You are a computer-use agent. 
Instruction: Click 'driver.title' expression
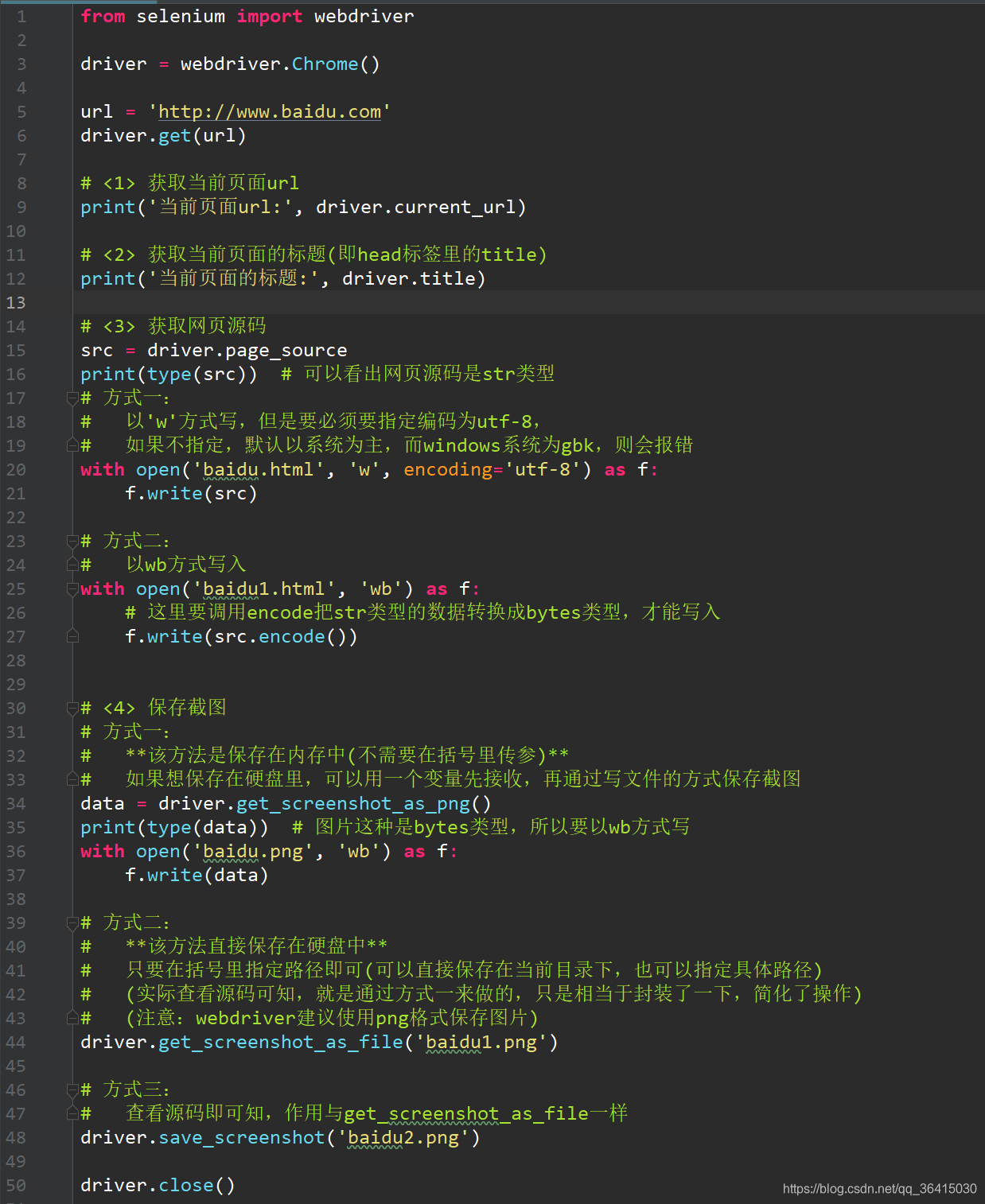click(409, 278)
